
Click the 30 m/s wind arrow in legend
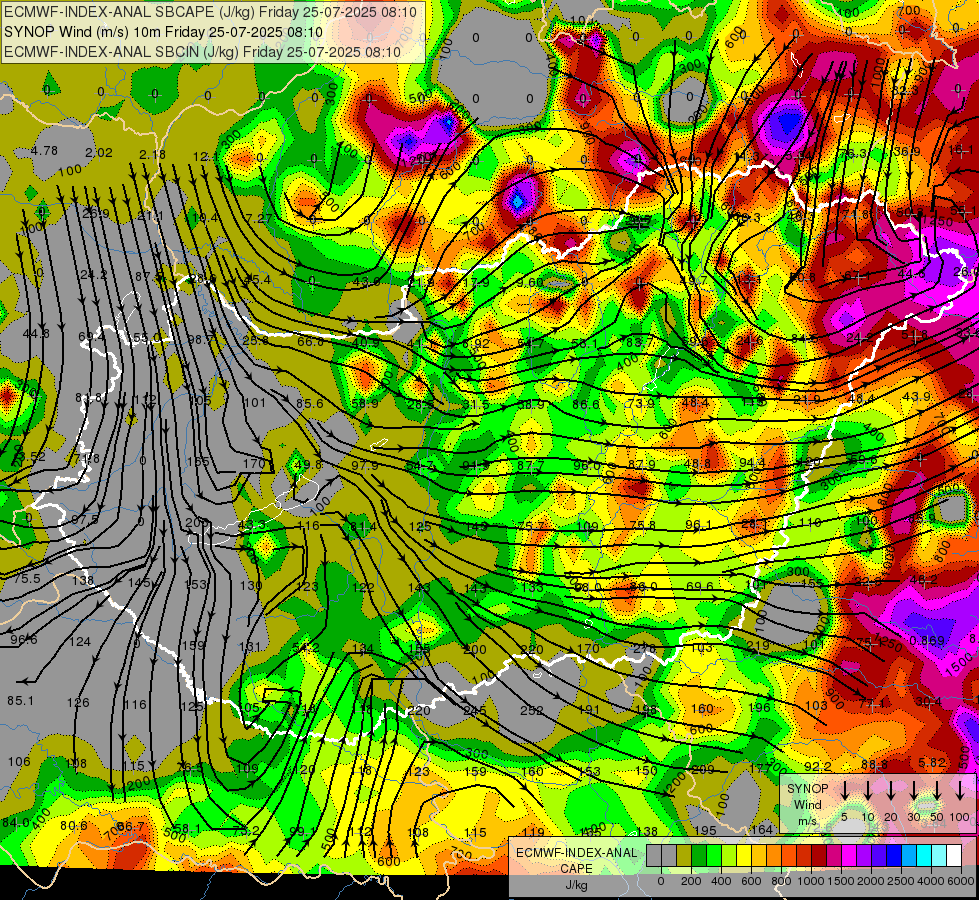click(x=913, y=790)
